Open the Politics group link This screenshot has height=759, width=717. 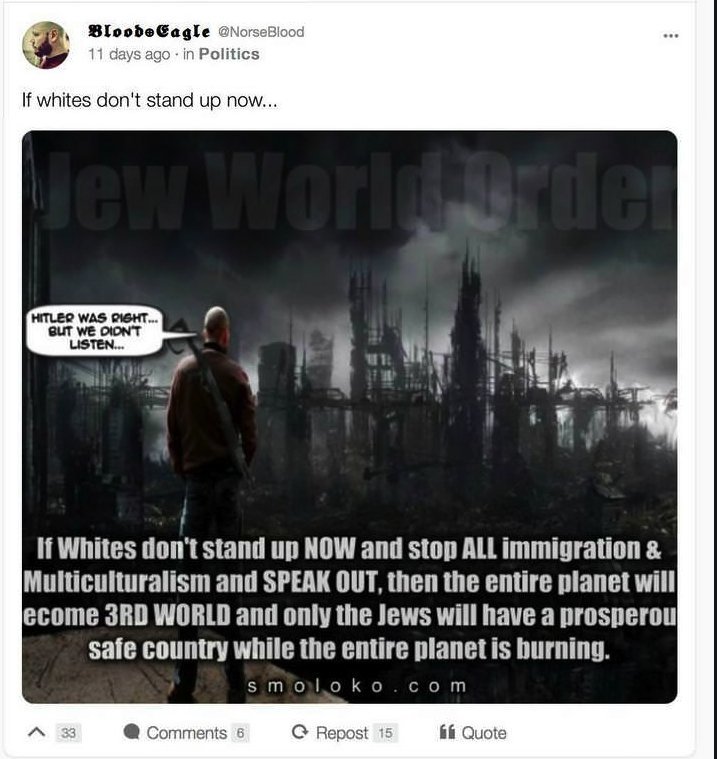(x=229, y=54)
